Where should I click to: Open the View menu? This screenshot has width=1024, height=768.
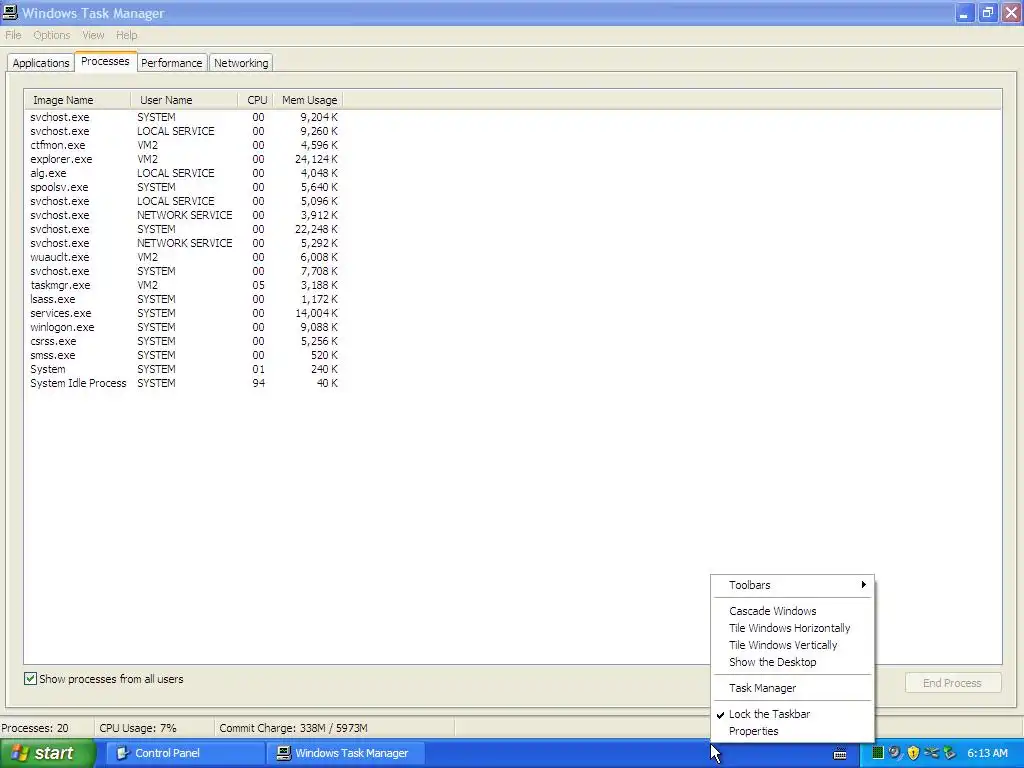click(93, 35)
